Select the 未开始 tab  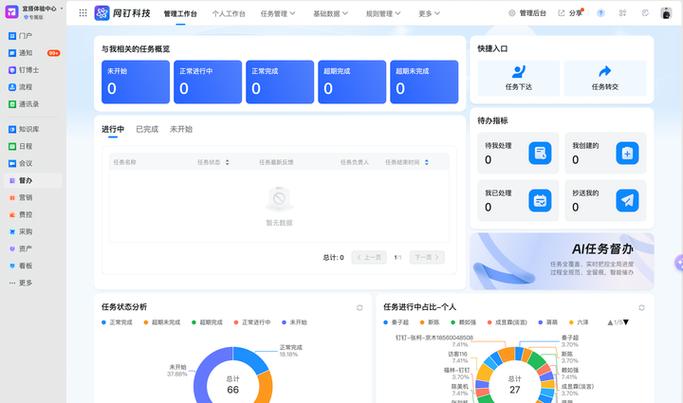tap(181, 129)
